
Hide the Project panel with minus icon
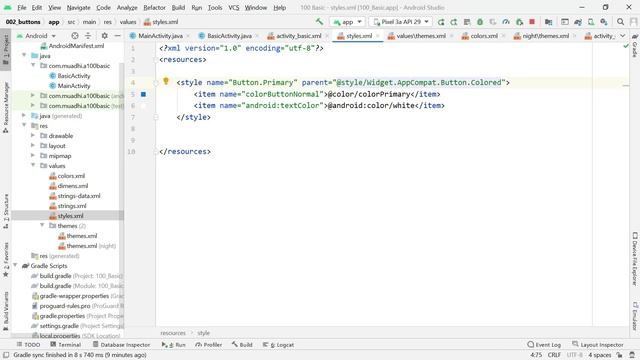(118, 36)
